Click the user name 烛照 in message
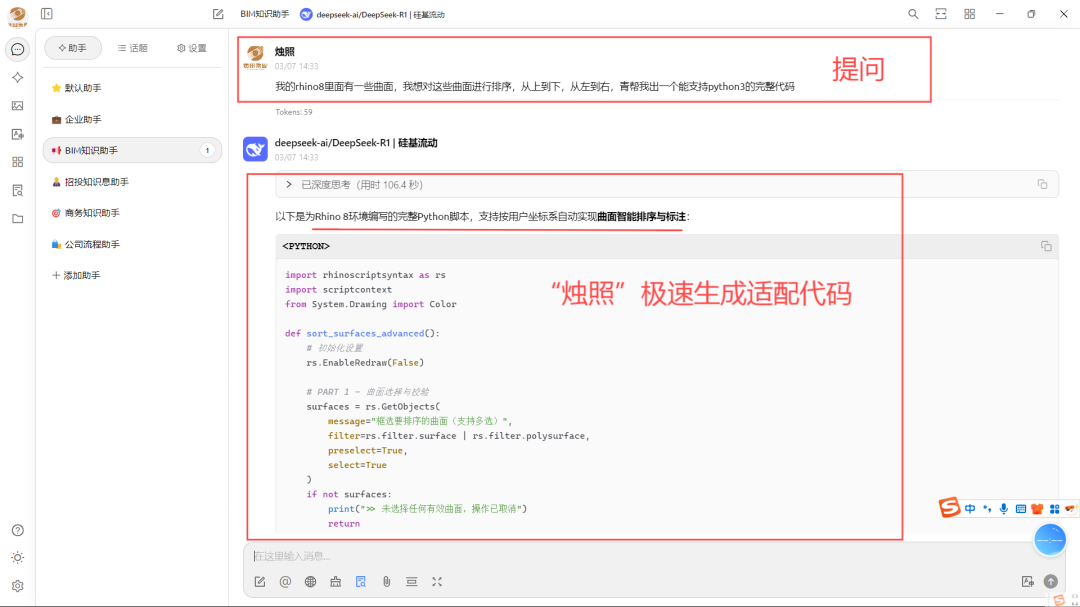 (x=284, y=52)
